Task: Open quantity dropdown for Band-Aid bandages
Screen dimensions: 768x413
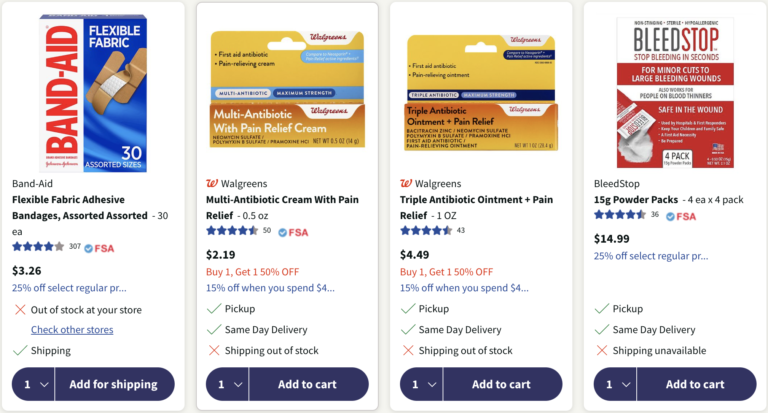Action: (x=34, y=384)
